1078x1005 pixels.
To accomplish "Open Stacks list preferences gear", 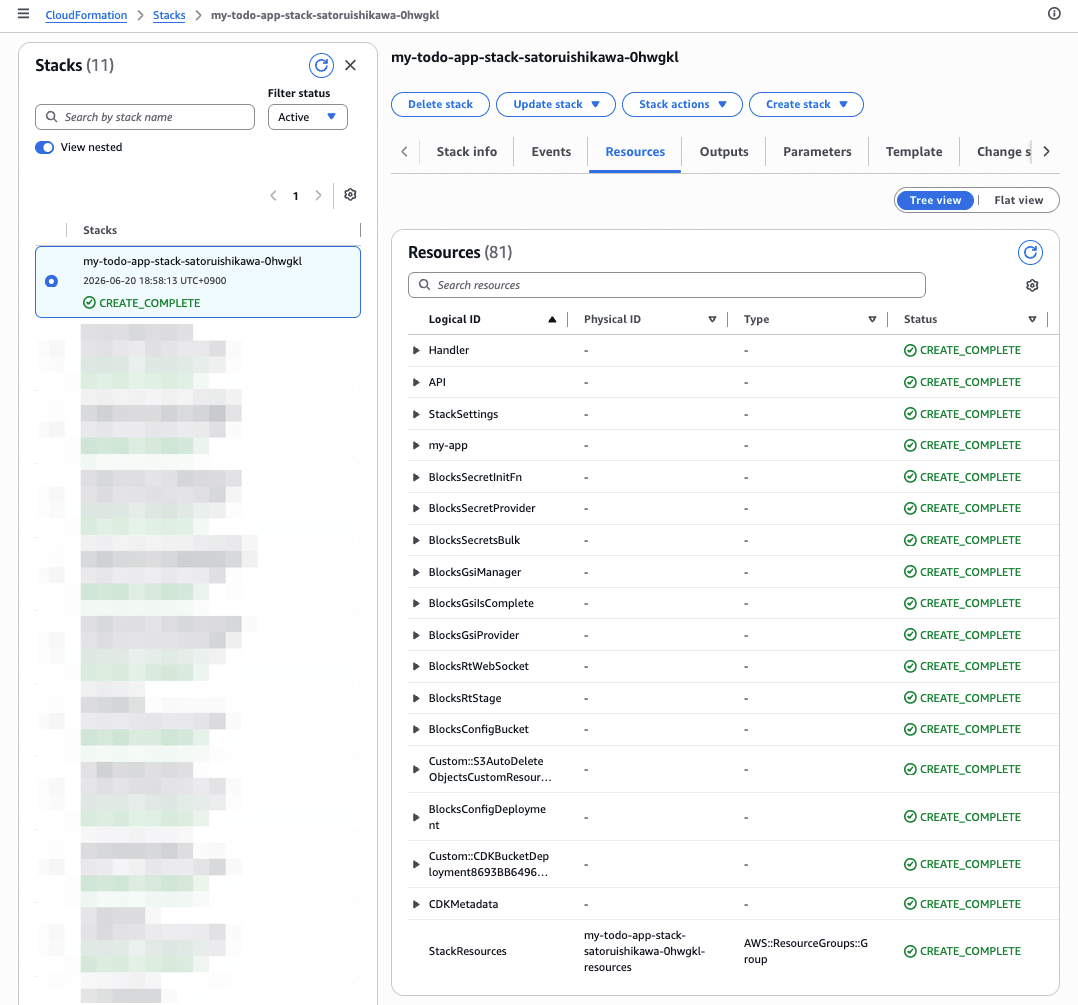I will coord(350,195).
